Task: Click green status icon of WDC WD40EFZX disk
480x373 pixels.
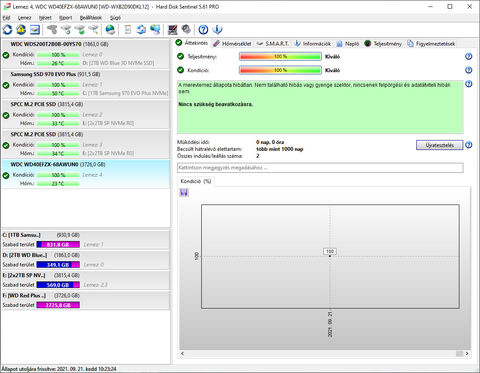Action: click(x=6, y=175)
